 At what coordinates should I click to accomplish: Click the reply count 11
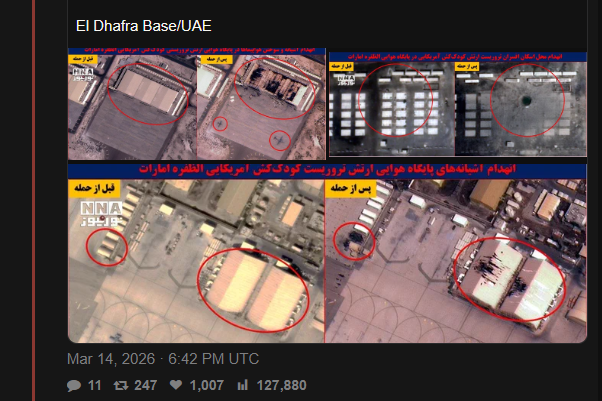[x=94, y=385]
